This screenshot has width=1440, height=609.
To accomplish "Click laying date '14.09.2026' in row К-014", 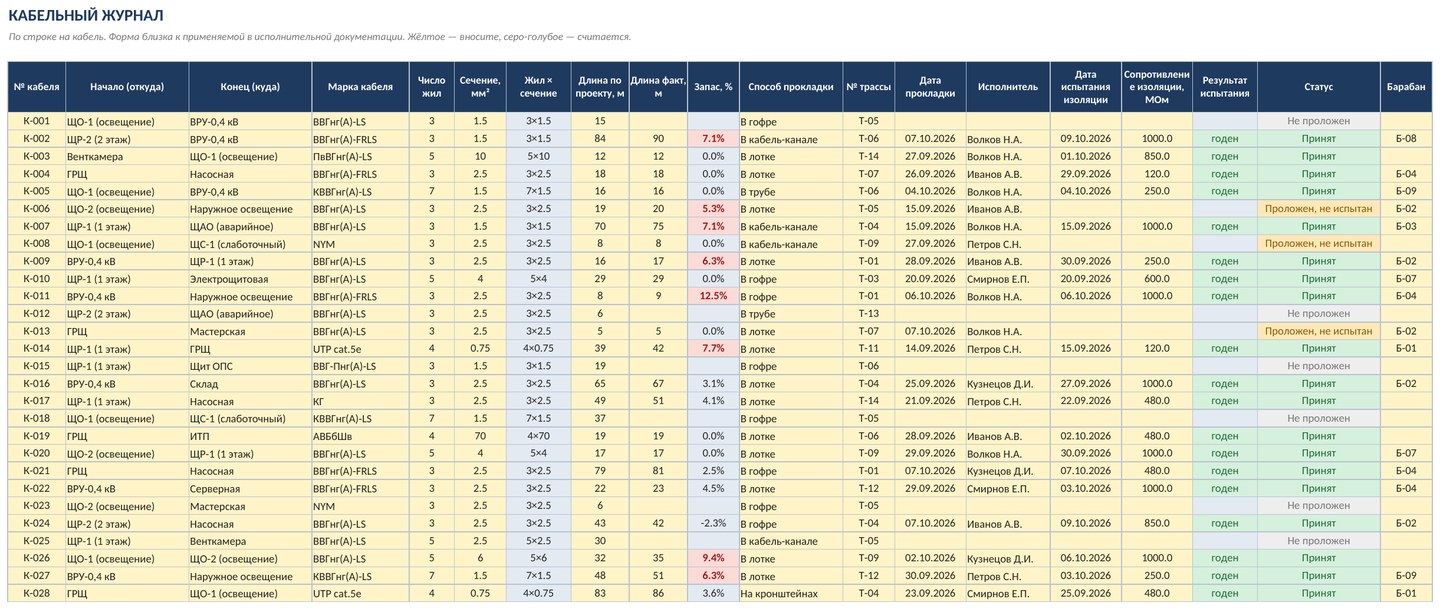I will tap(930, 349).
